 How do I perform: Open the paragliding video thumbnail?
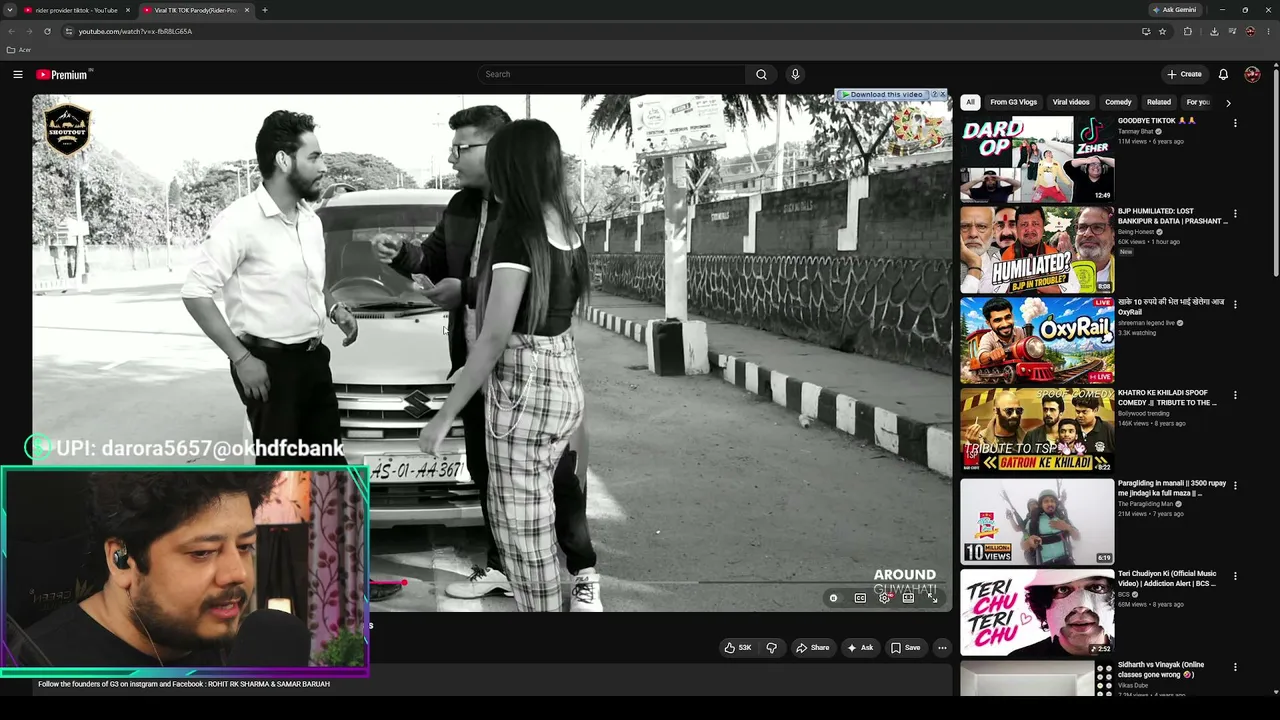(x=1037, y=521)
